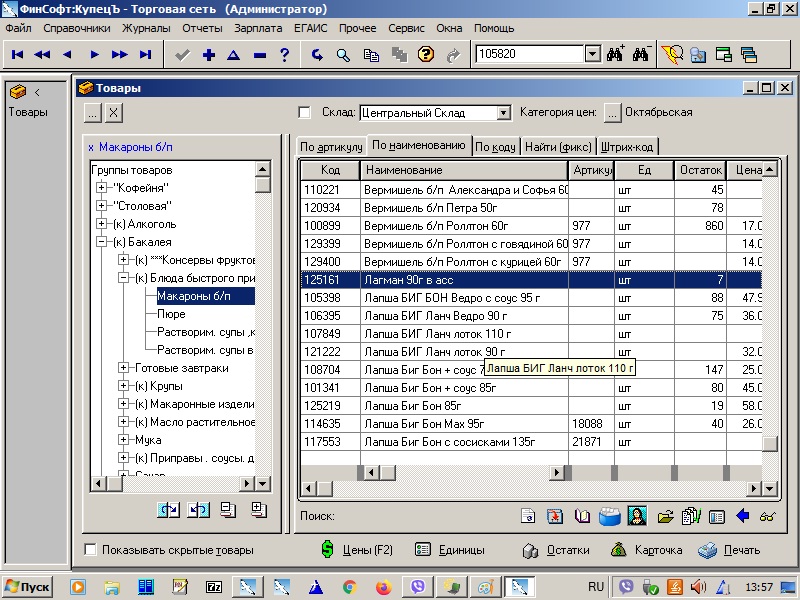This screenshot has height=600, width=800.
Task: Click the groups tree vertical scrollbar thumb
Action: (x=262, y=185)
